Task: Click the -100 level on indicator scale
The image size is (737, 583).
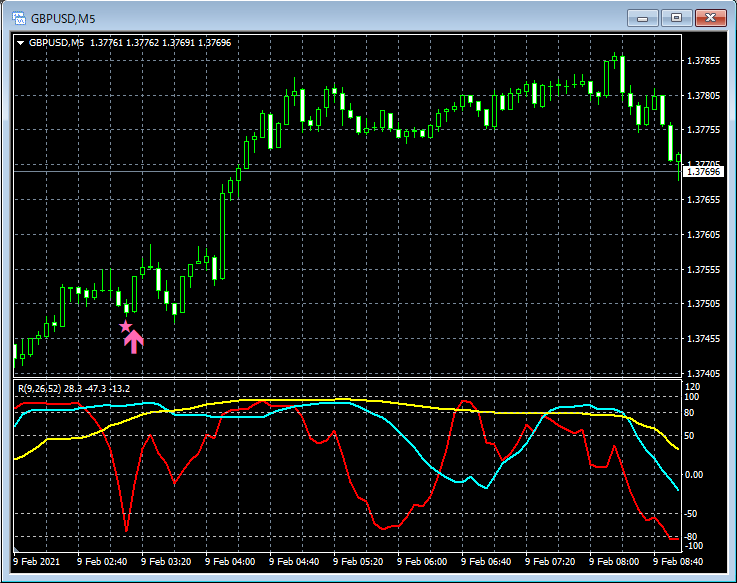Action: click(696, 546)
